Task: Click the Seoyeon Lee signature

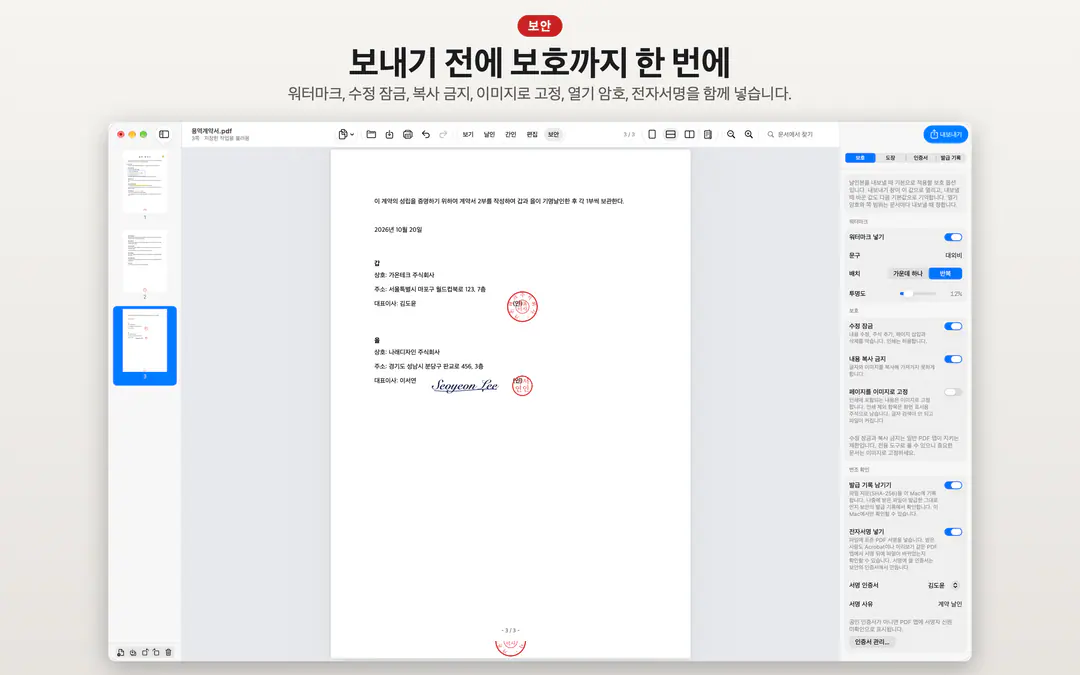Action: (464, 386)
